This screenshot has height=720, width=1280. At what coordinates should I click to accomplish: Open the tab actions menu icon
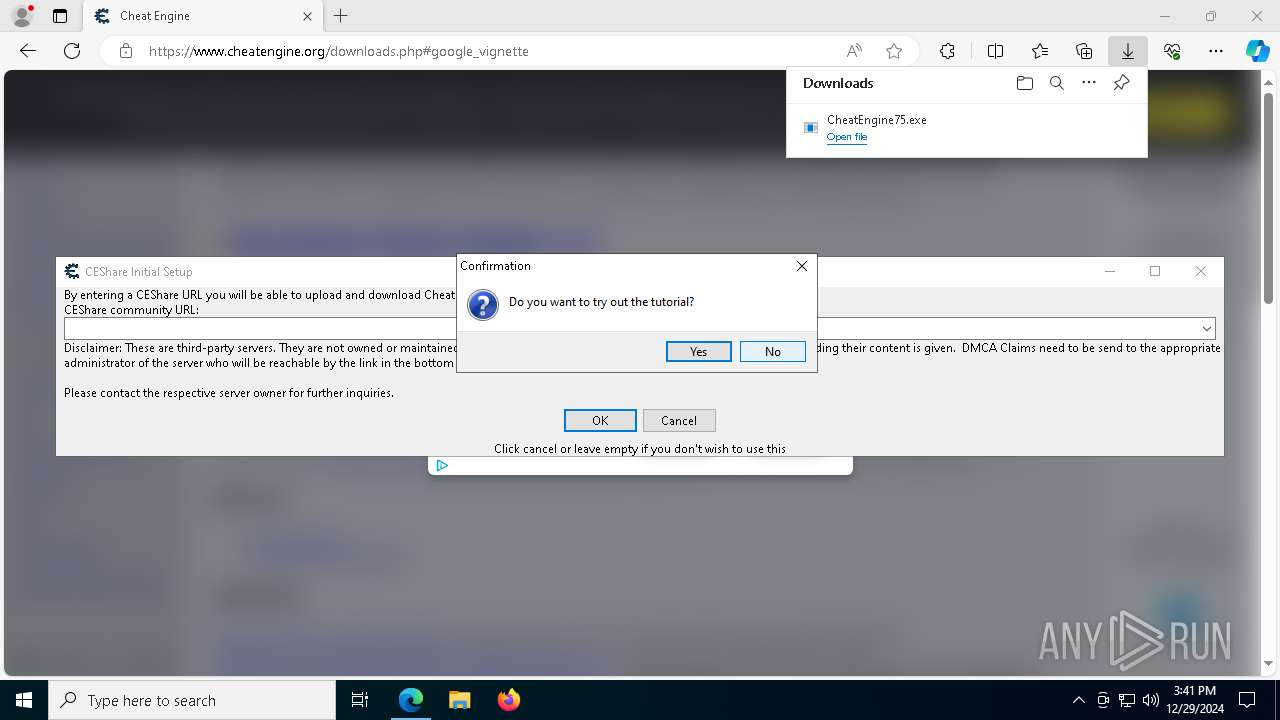(60, 16)
